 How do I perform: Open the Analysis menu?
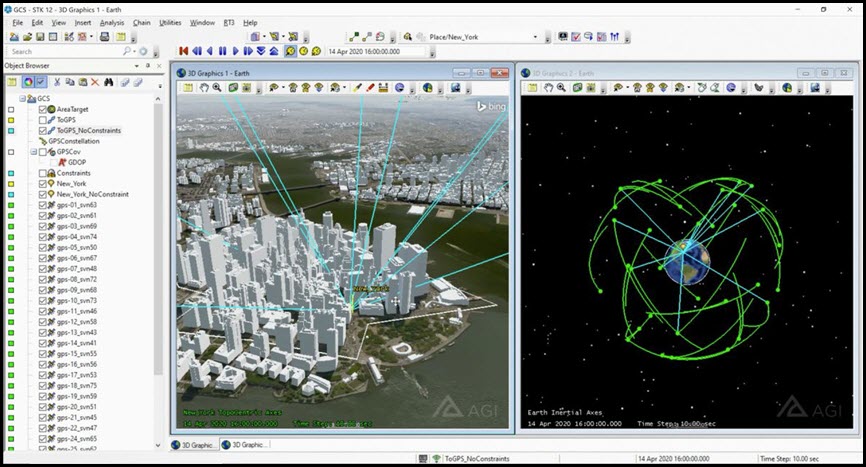(x=112, y=23)
